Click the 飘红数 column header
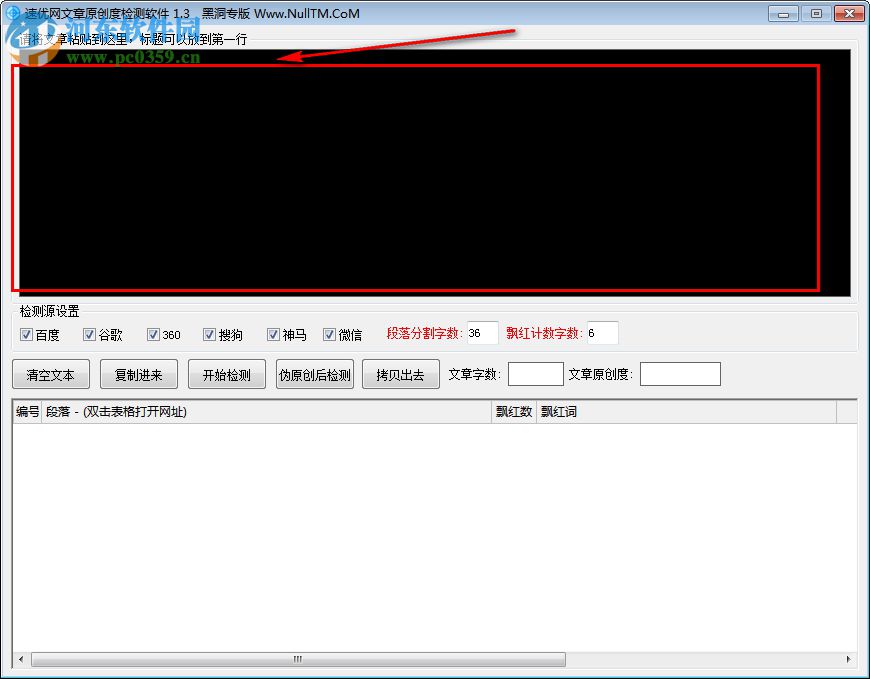Image resolution: width=870 pixels, height=679 pixels. pyautogui.click(x=514, y=412)
